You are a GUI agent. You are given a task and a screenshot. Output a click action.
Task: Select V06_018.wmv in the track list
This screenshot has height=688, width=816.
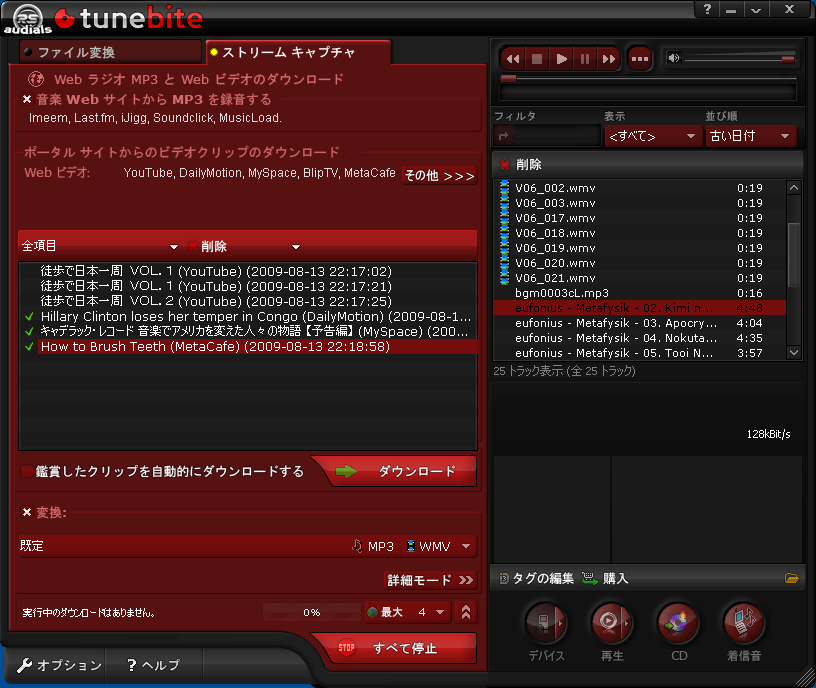point(639,233)
